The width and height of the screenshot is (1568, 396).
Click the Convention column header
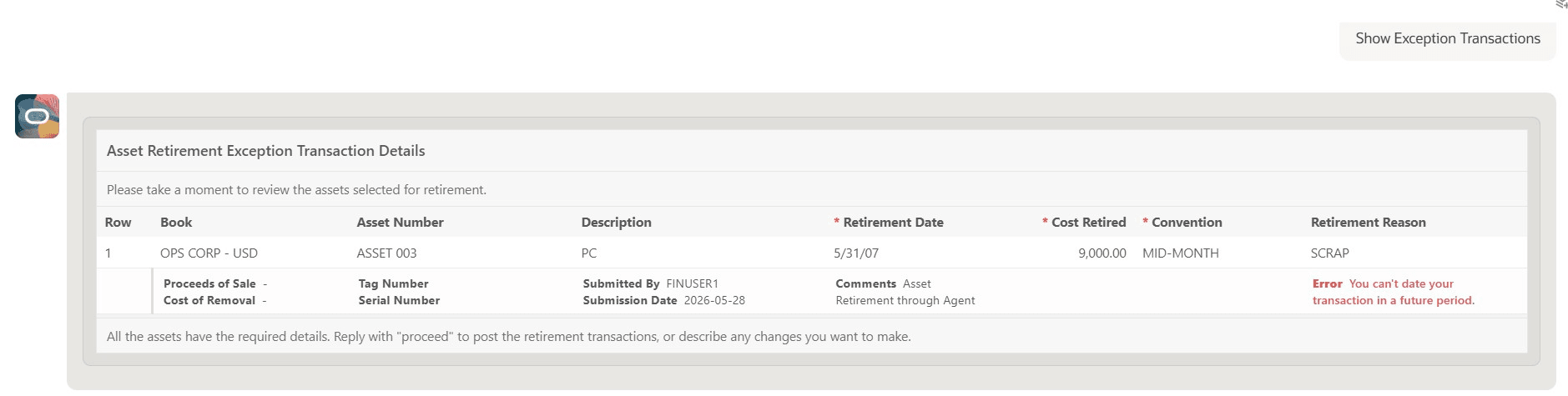tap(1187, 223)
